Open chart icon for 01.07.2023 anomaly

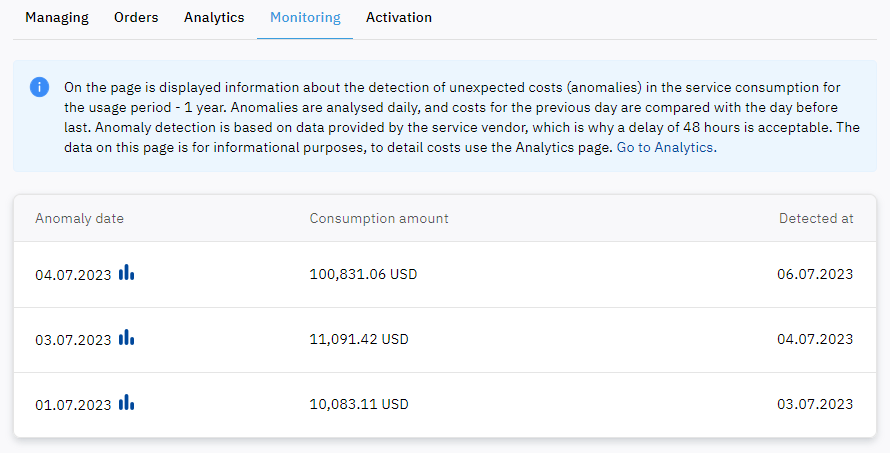127,402
